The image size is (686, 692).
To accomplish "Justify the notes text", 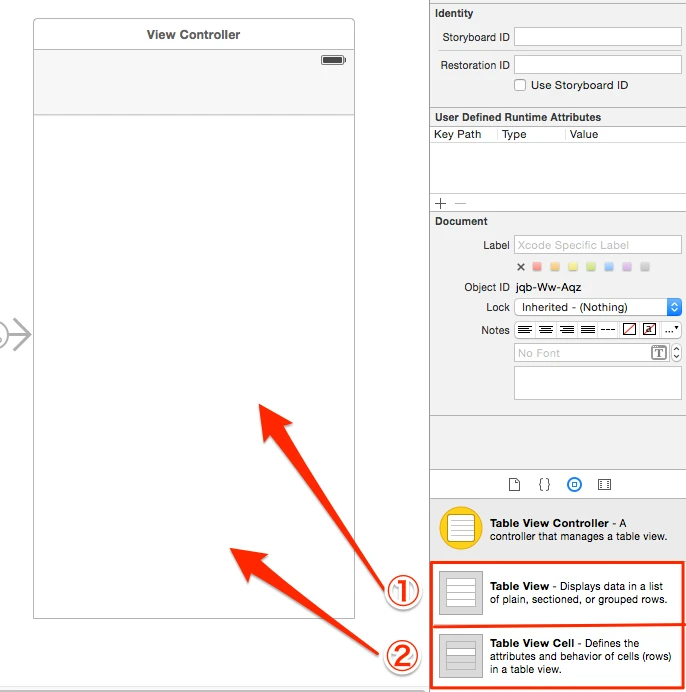I will click(588, 330).
